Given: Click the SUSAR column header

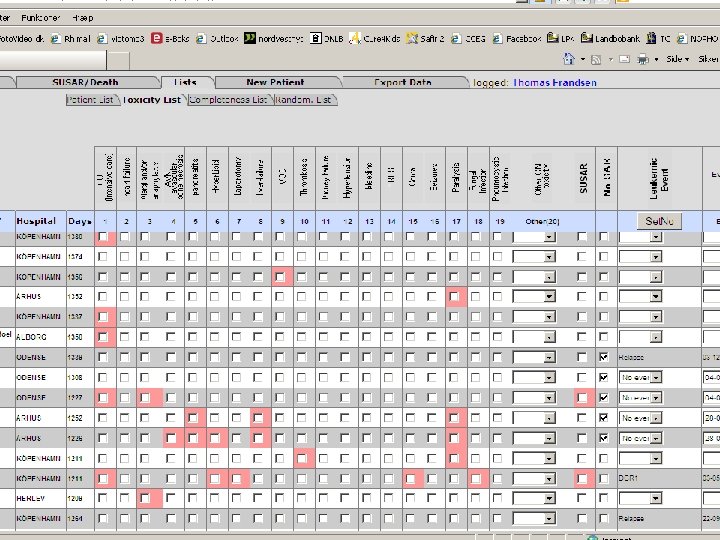Looking at the screenshot, I should (584, 178).
